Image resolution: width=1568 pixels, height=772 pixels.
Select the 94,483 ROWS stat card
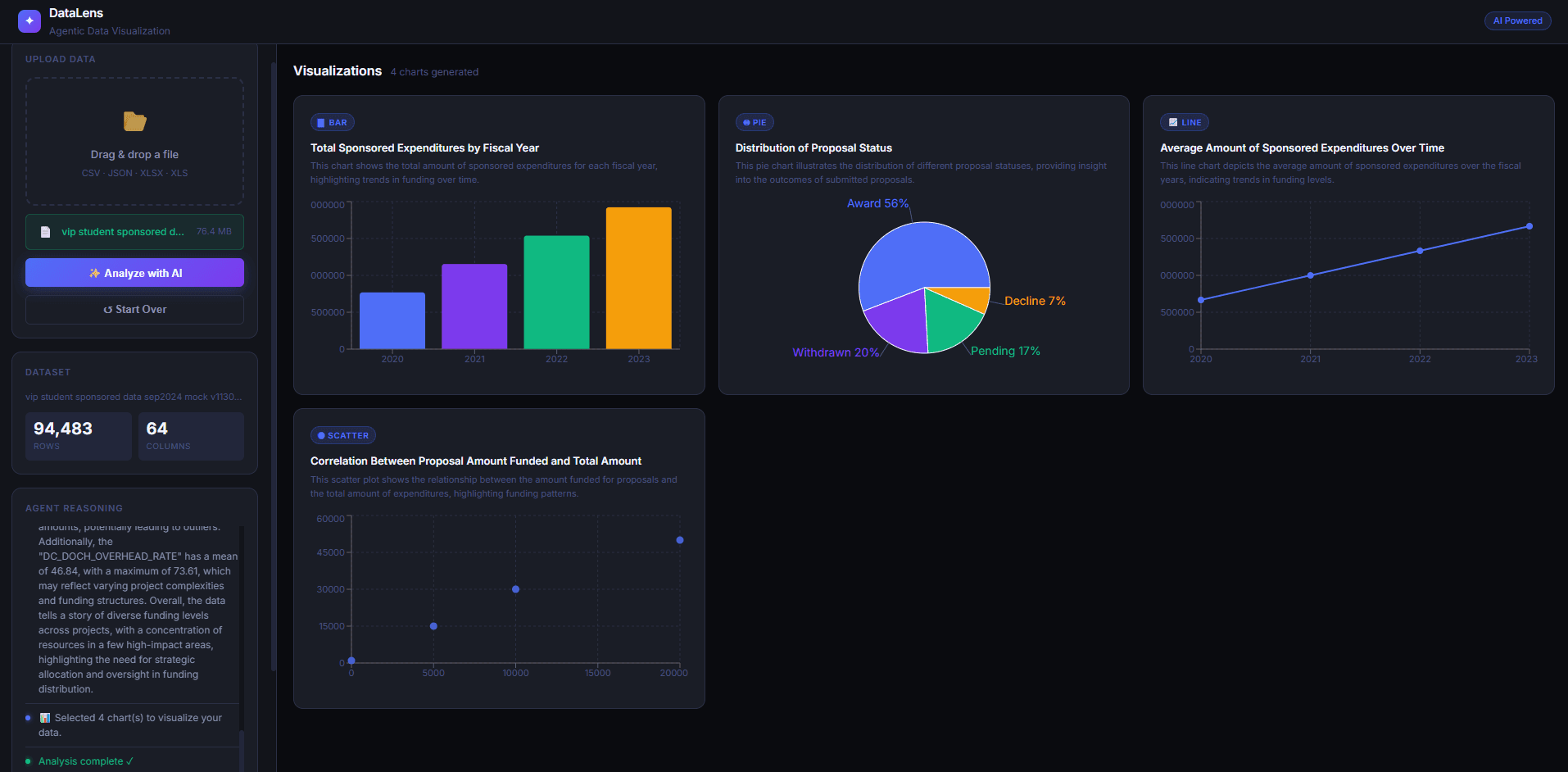click(x=78, y=435)
